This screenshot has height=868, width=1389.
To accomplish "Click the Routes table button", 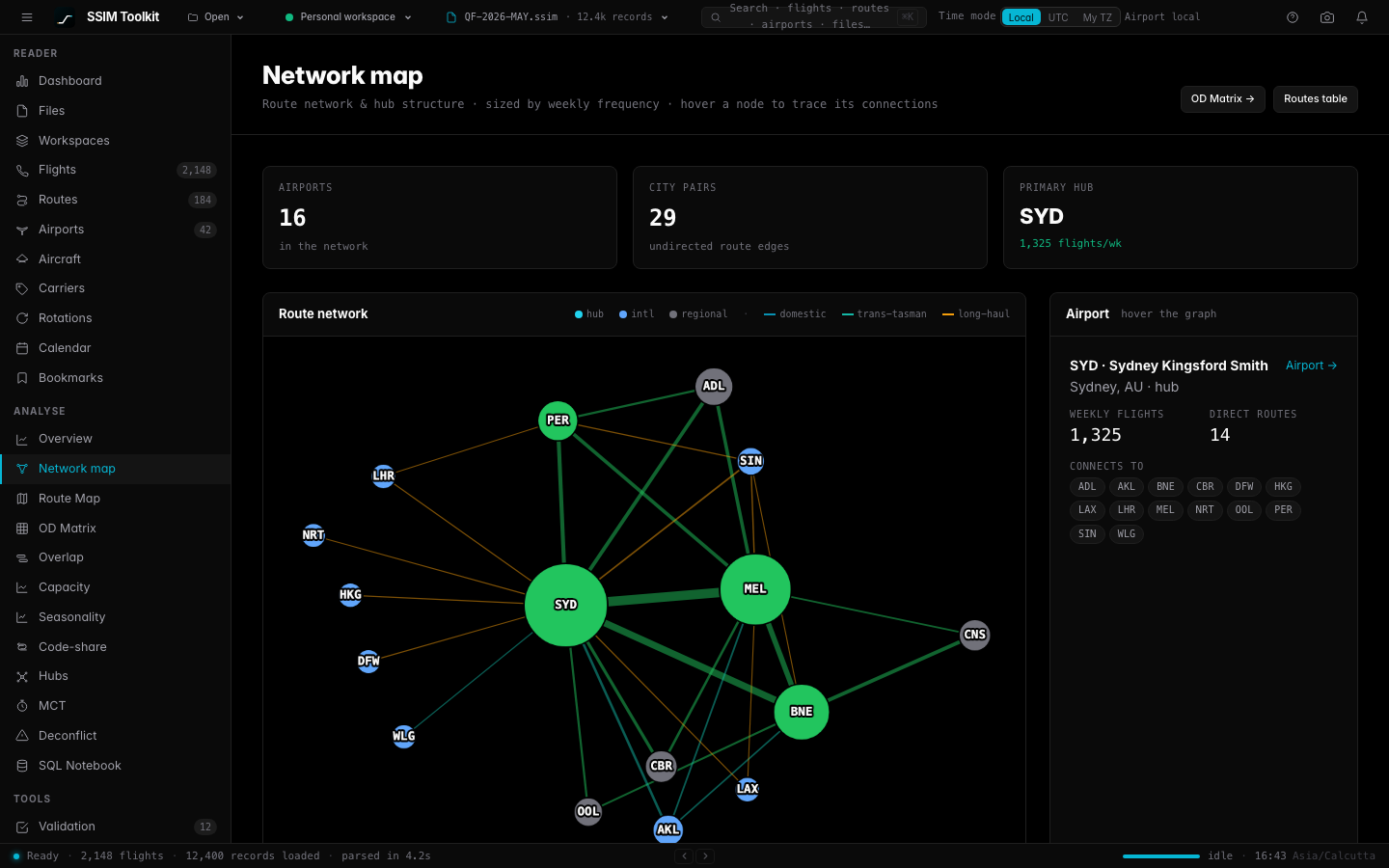I will point(1315,99).
